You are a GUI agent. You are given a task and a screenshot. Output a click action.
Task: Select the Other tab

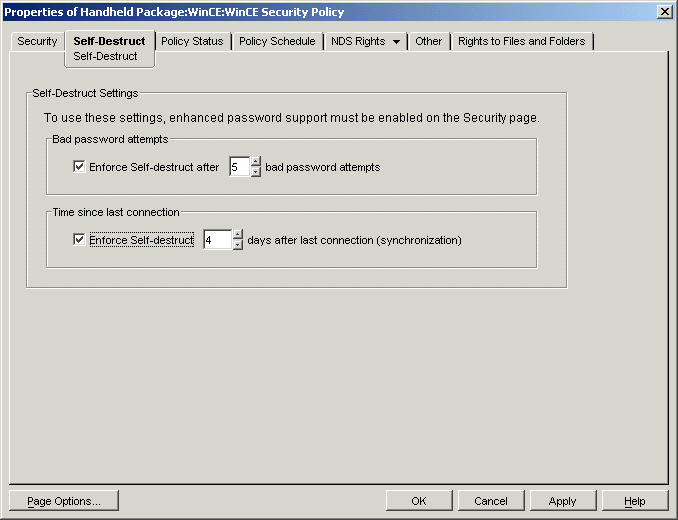(x=429, y=41)
